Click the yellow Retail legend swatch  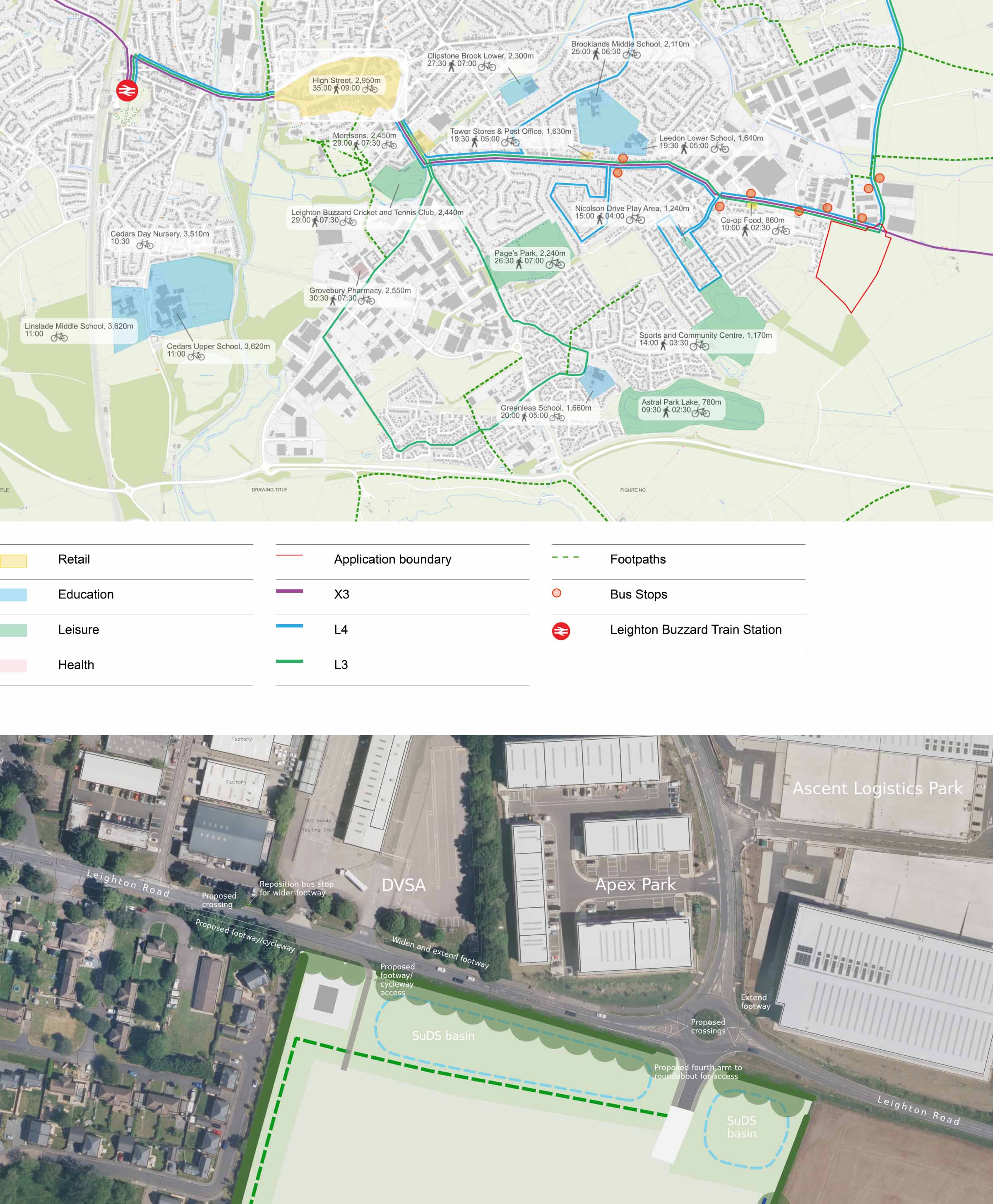(13, 560)
